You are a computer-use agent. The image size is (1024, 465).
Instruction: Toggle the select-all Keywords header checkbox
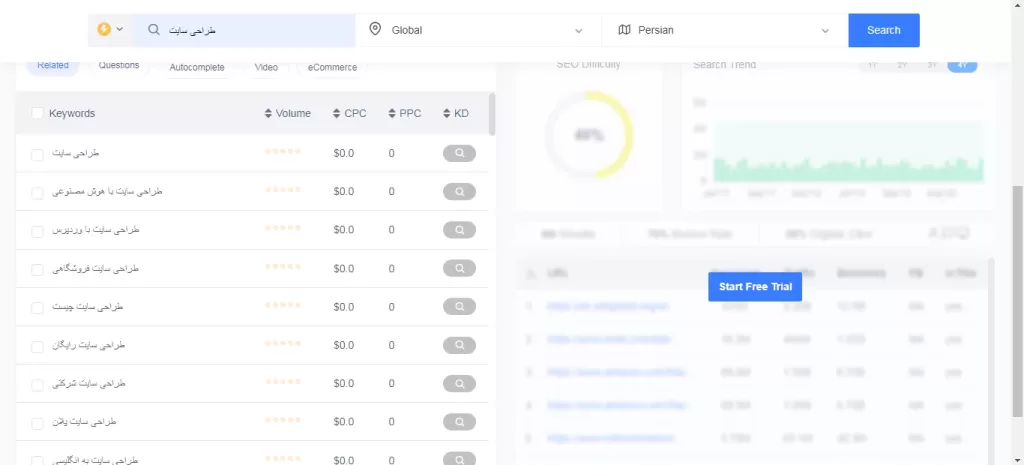(38, 114)
